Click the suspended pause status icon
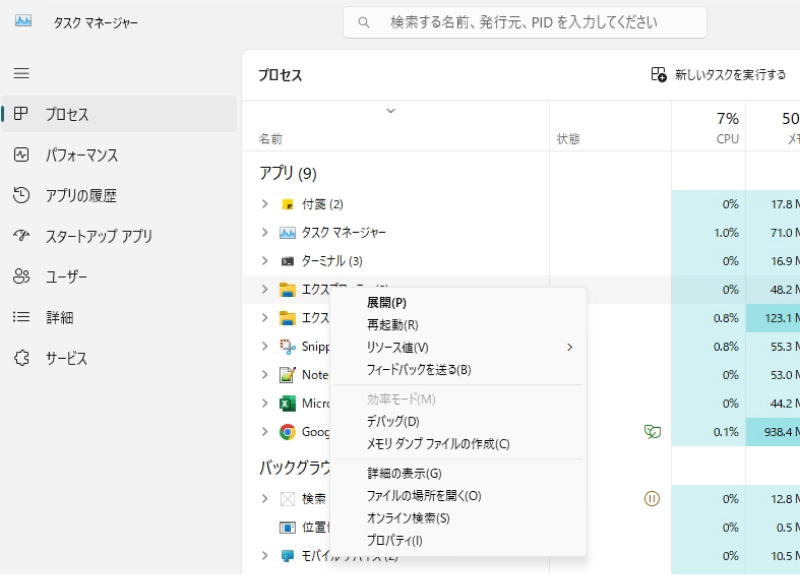Screen dimensions: 800x575 [652, 498]
